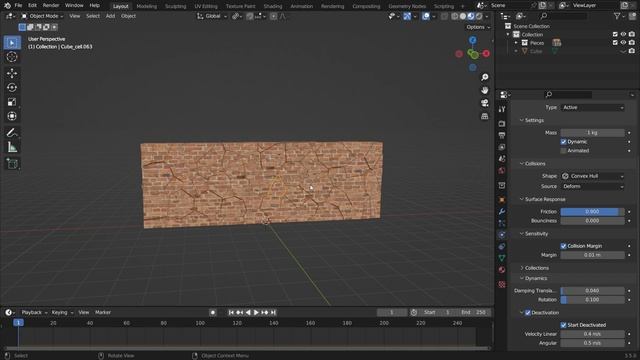
Task: Click the pan view hand icon
Action: (484, 90)
